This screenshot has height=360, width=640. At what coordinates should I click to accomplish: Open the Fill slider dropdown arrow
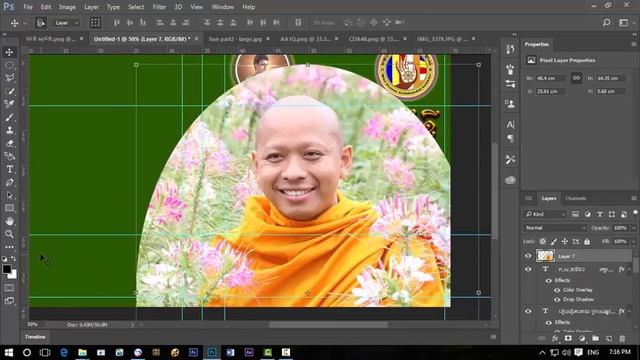633,242
